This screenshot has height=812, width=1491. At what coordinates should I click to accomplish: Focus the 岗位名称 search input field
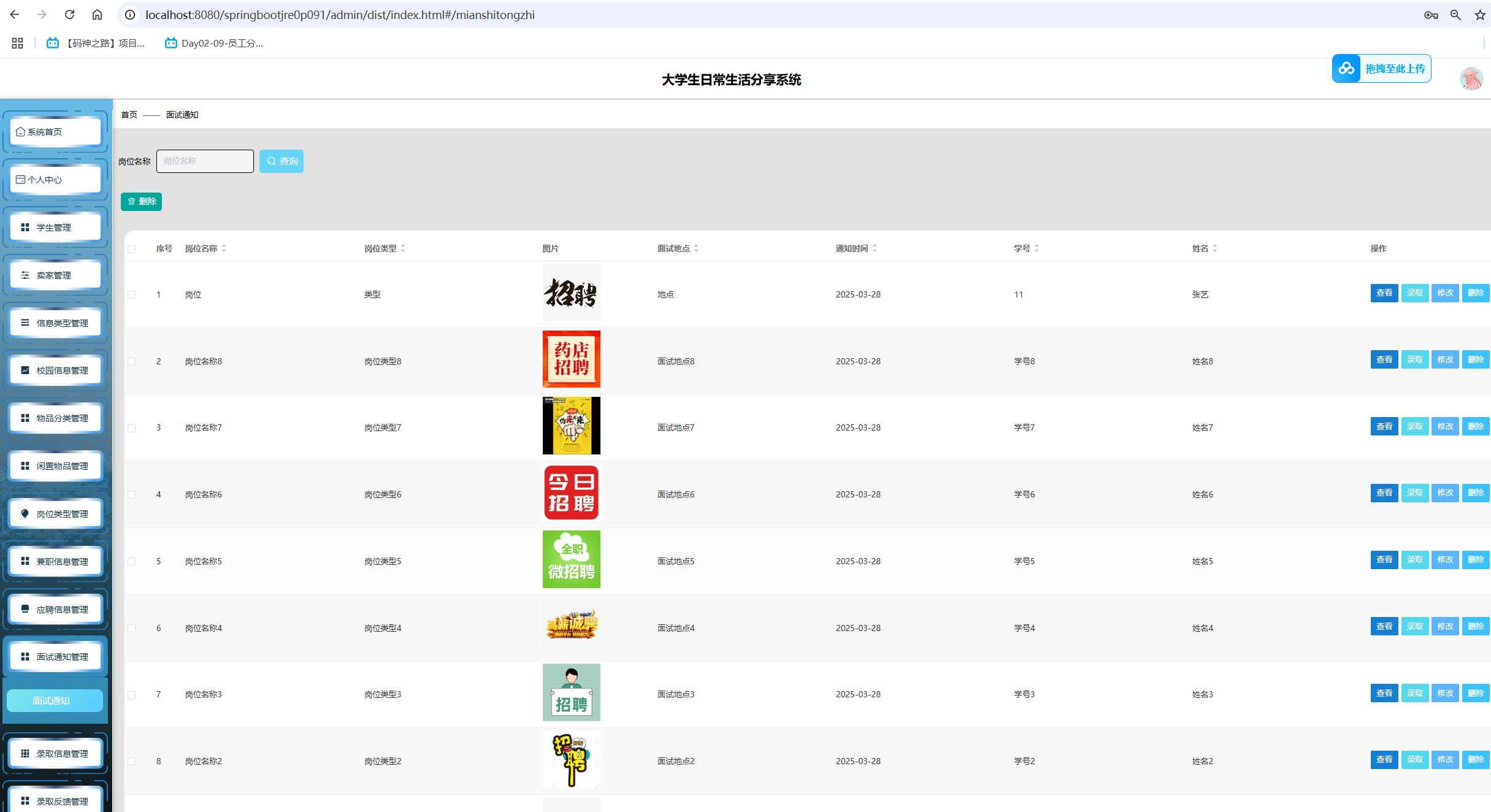click(x=205, y=161)
